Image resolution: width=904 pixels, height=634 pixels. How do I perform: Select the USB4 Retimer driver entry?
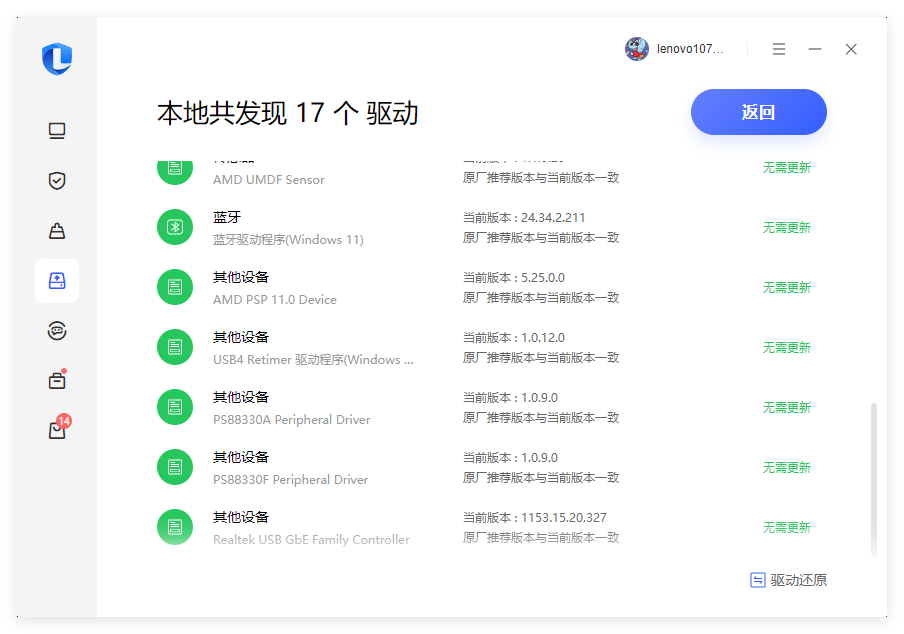coord(312,348)
